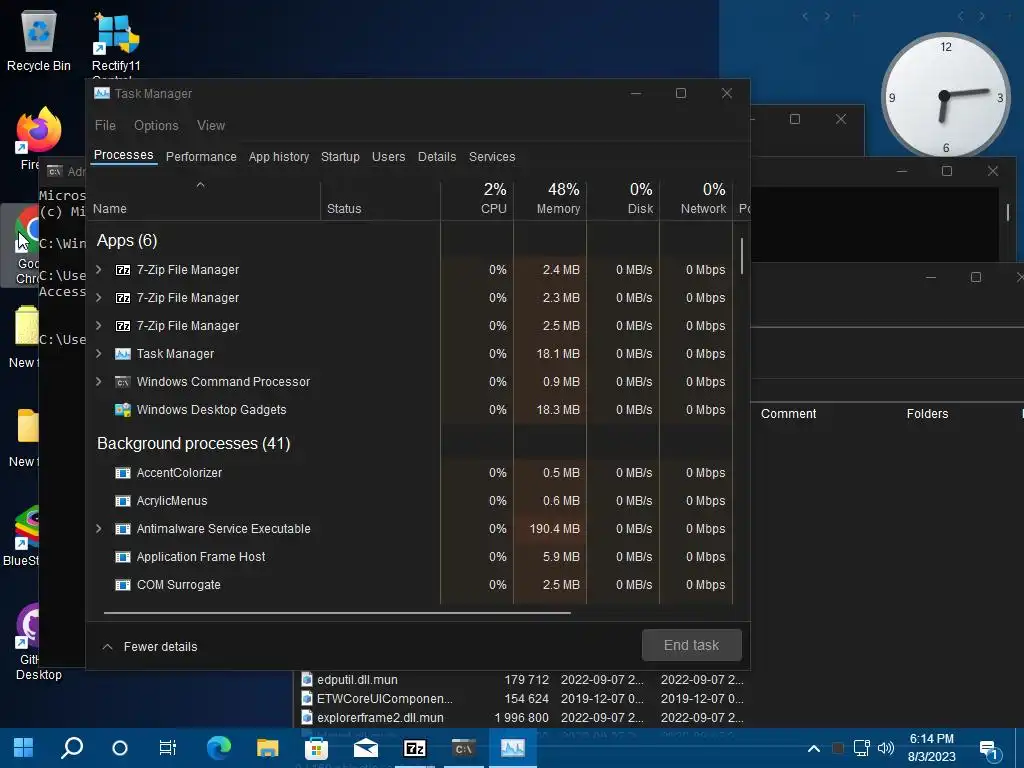
Task: Open the File menu in Task Manager
Action: [105, 125]
